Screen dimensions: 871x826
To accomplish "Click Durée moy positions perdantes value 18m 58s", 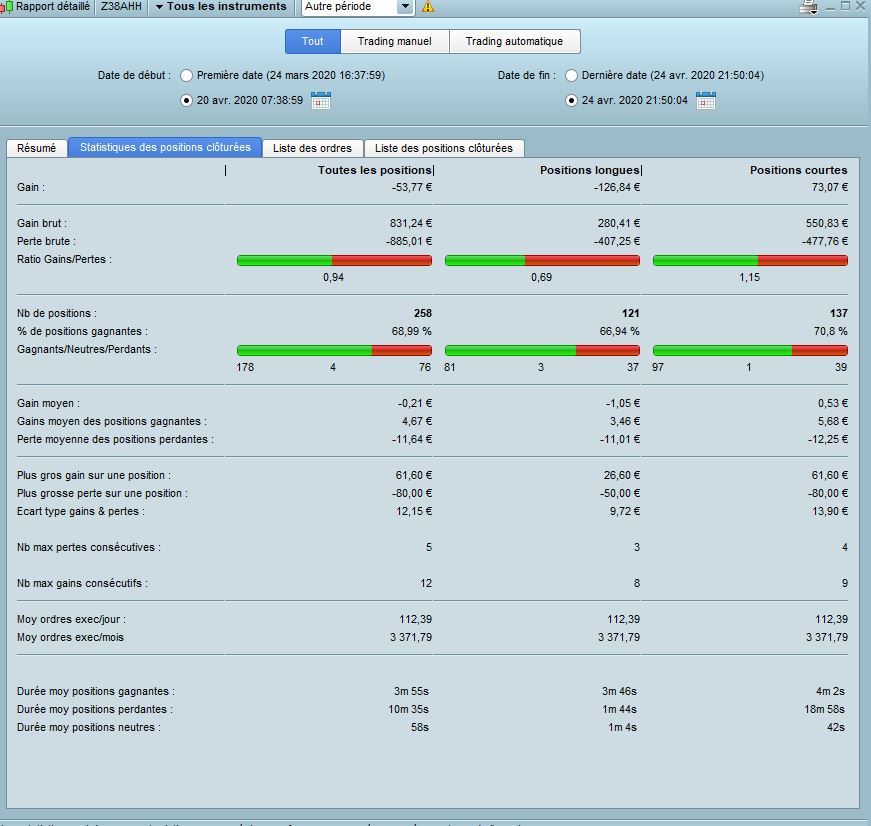I will [x=824, y=709].
